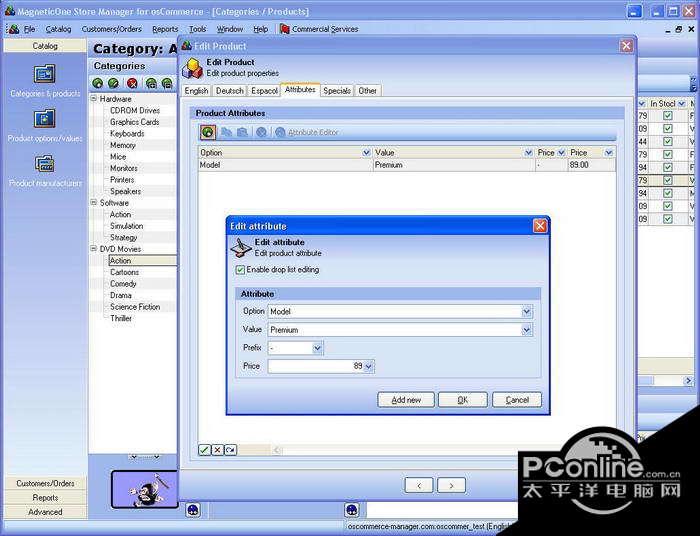Click Cancel in the Edit attribute dialog
The height and width of the screenshot is (536, 700).
(517, 400)
